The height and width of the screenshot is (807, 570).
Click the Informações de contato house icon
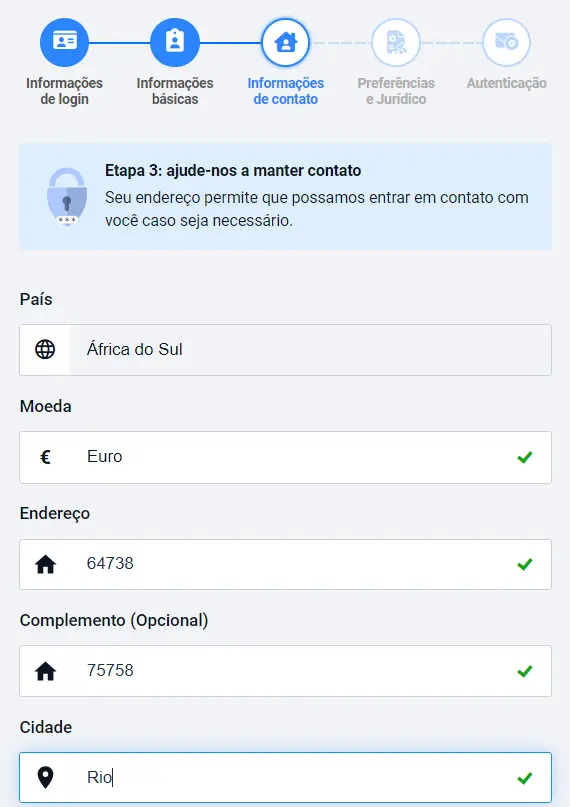point(286,42)
